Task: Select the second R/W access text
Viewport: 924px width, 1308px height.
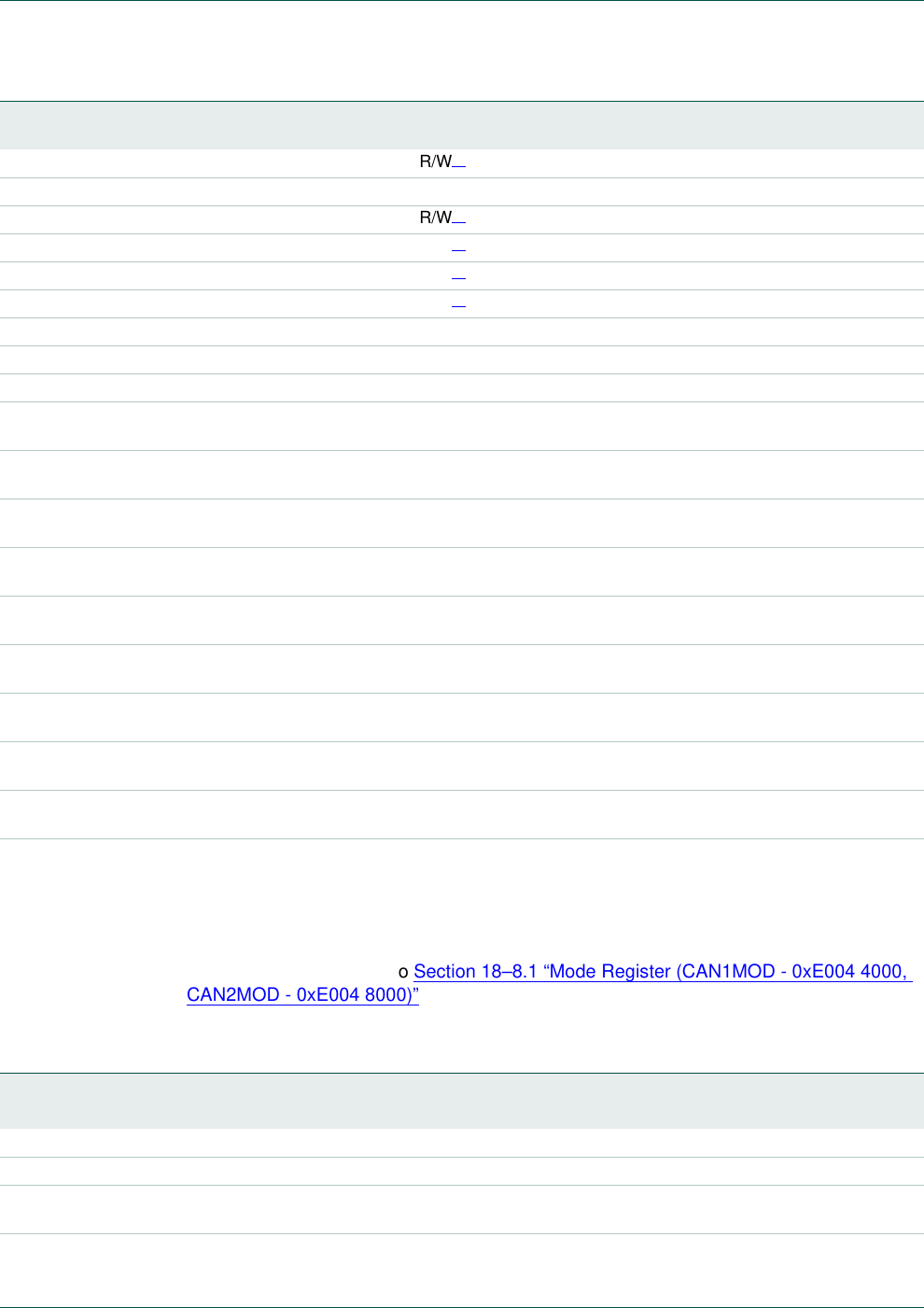Action: click(x=435, y=218)
